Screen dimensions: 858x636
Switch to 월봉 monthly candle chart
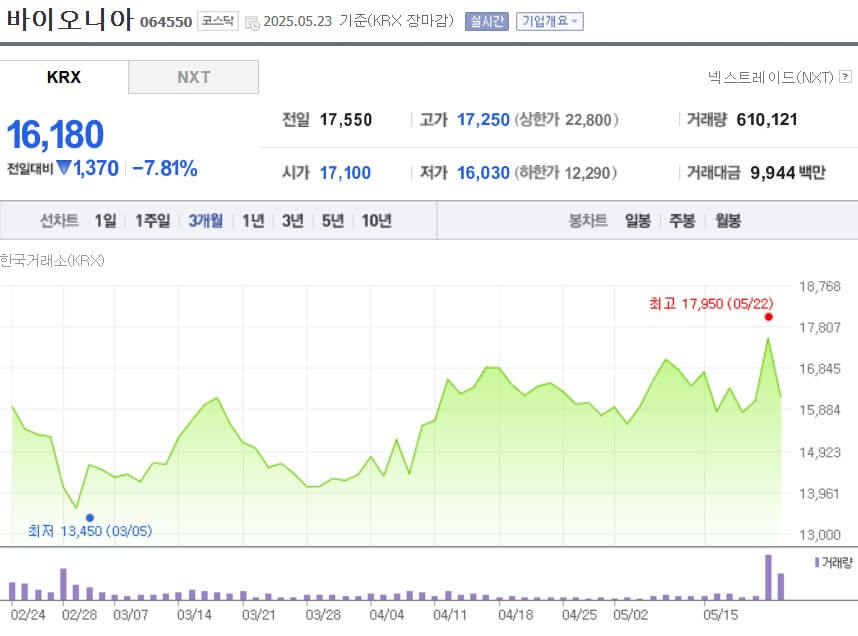728,221
